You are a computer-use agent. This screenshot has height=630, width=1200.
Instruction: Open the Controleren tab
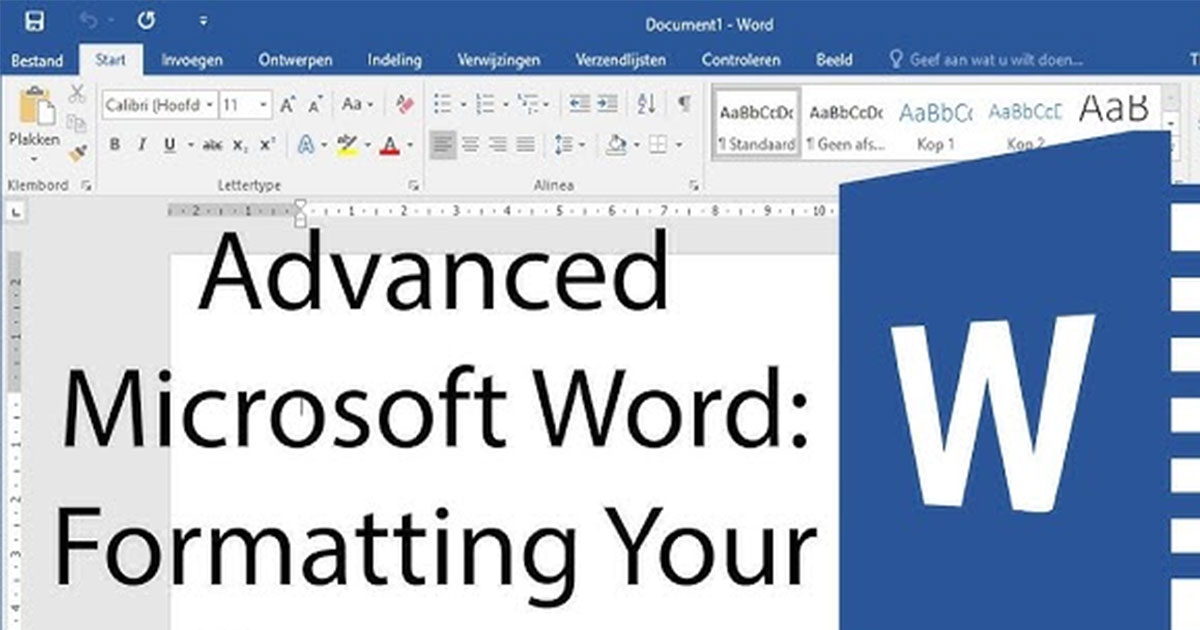click(741, 60)
